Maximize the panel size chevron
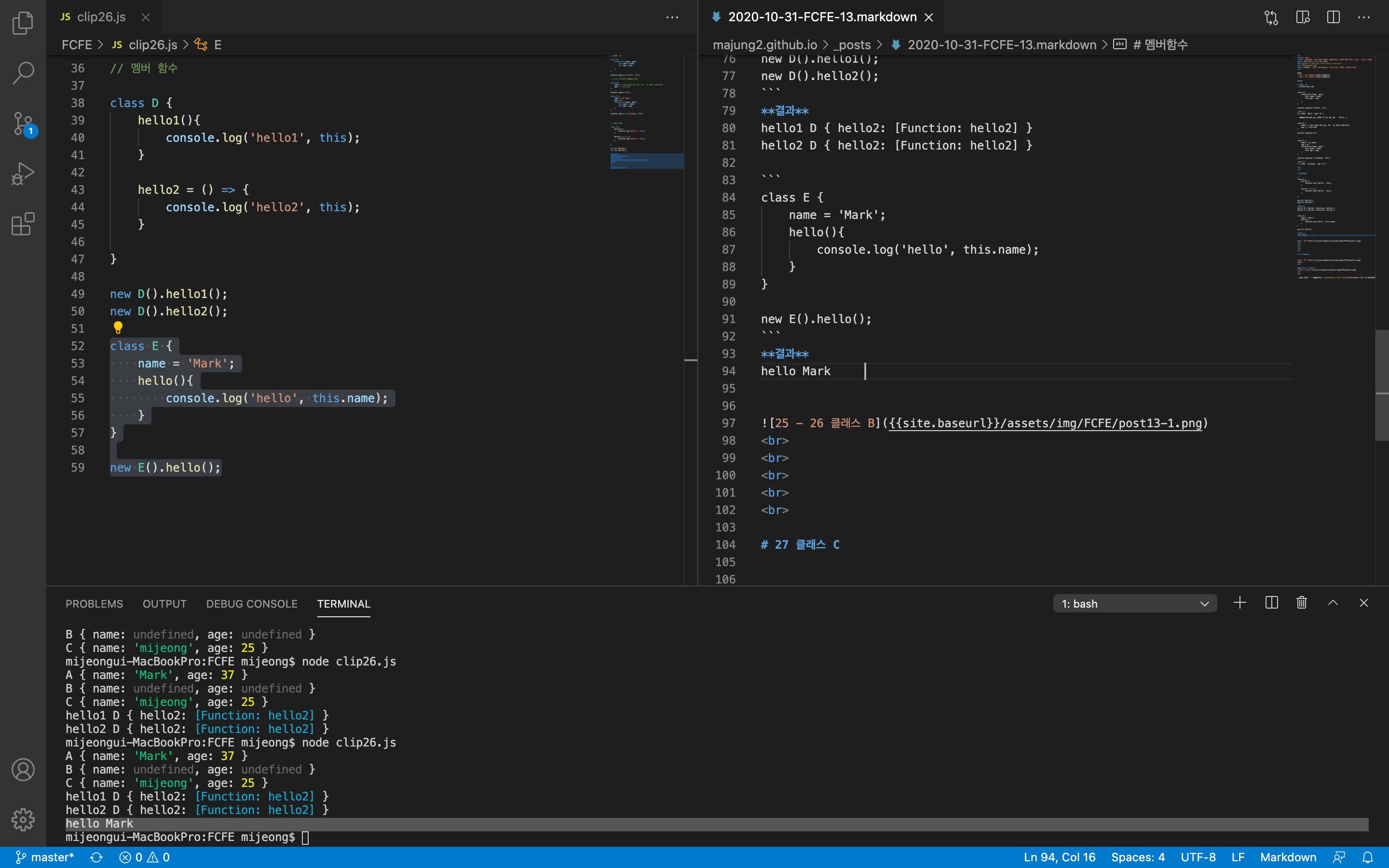 (1333, 603)
